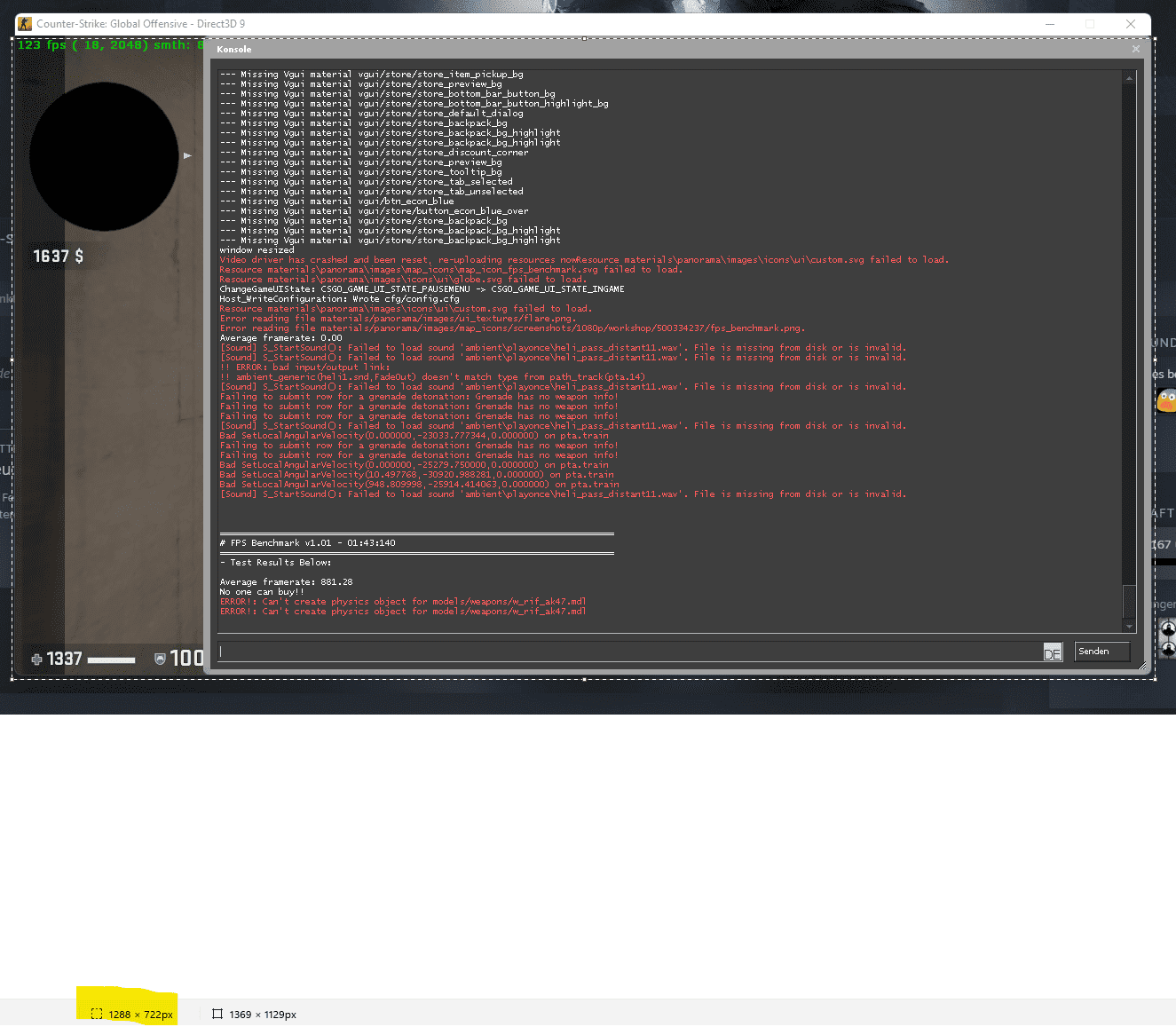Click the 'No one can buy!!' line
The width and height of the screenshot is (1176, 1027).
(x=263, y=592)
